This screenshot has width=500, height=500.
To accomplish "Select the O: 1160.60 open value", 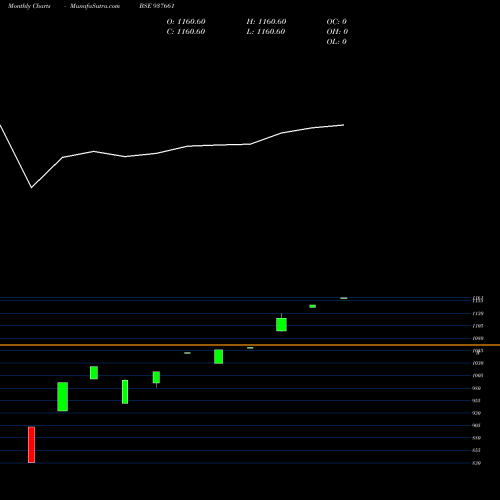I will click(186, 22).
